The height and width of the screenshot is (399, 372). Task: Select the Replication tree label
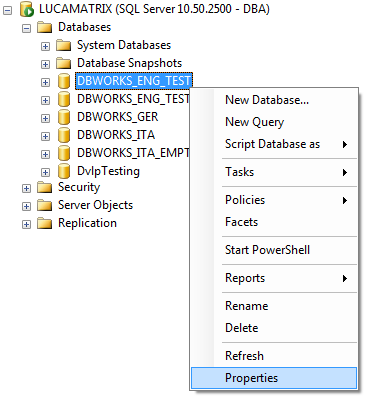[87, 223]
